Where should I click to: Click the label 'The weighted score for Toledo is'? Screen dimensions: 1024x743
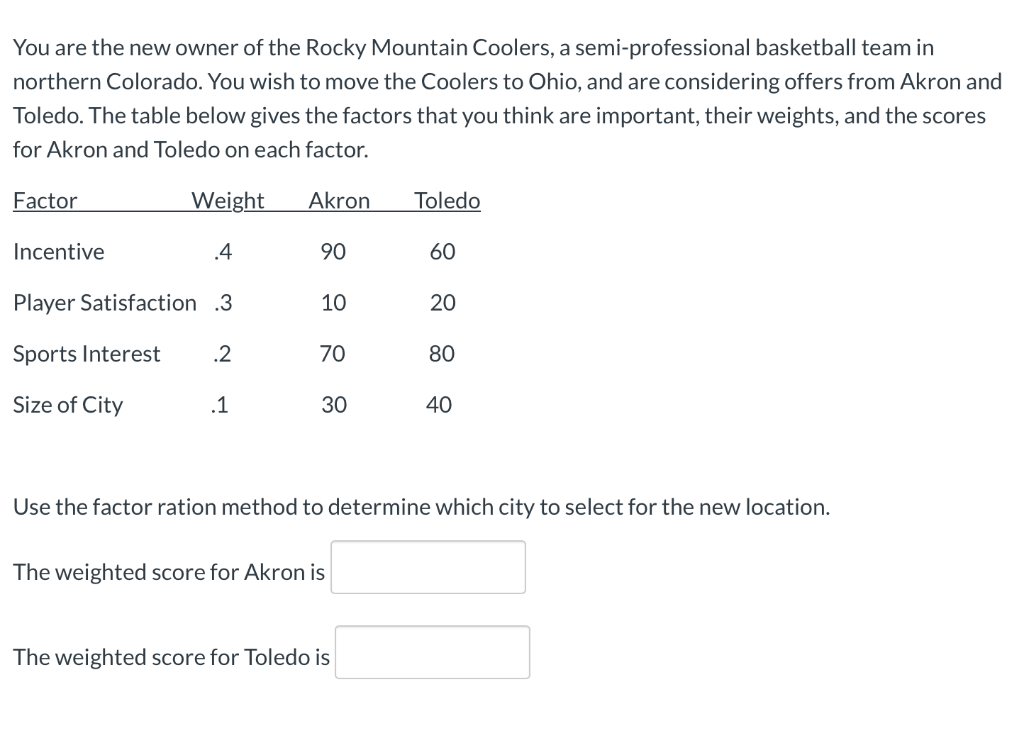click(171, 657)
